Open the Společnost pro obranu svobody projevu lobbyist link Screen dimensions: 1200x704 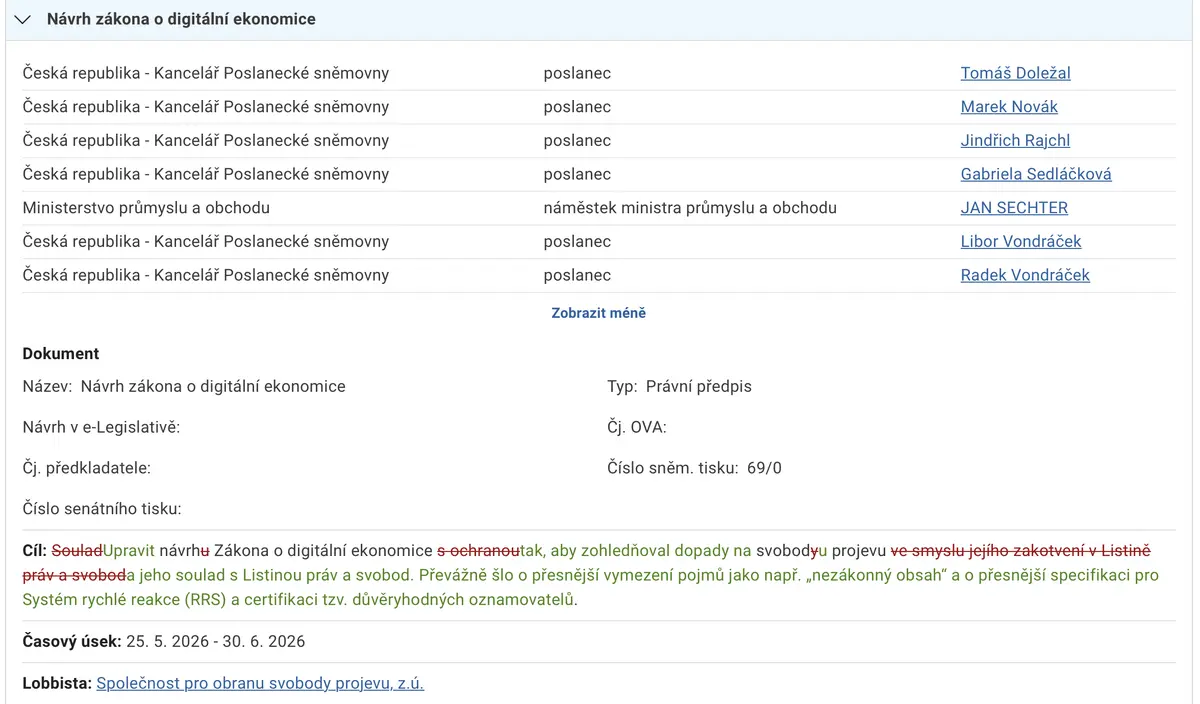click(x=260, y=684)
